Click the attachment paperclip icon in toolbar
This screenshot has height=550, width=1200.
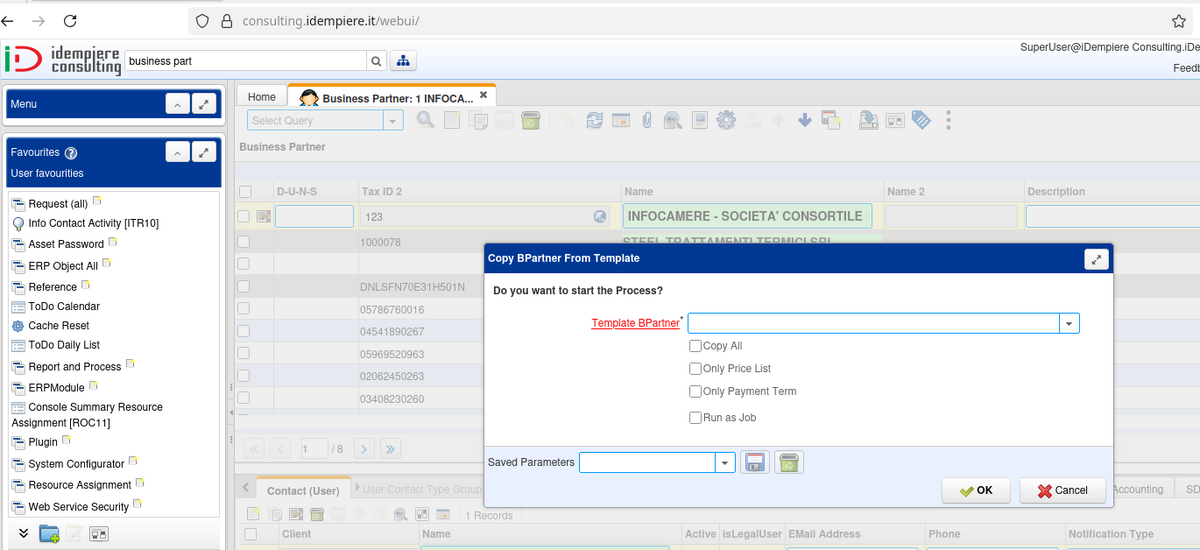click(x=647, y=120)
